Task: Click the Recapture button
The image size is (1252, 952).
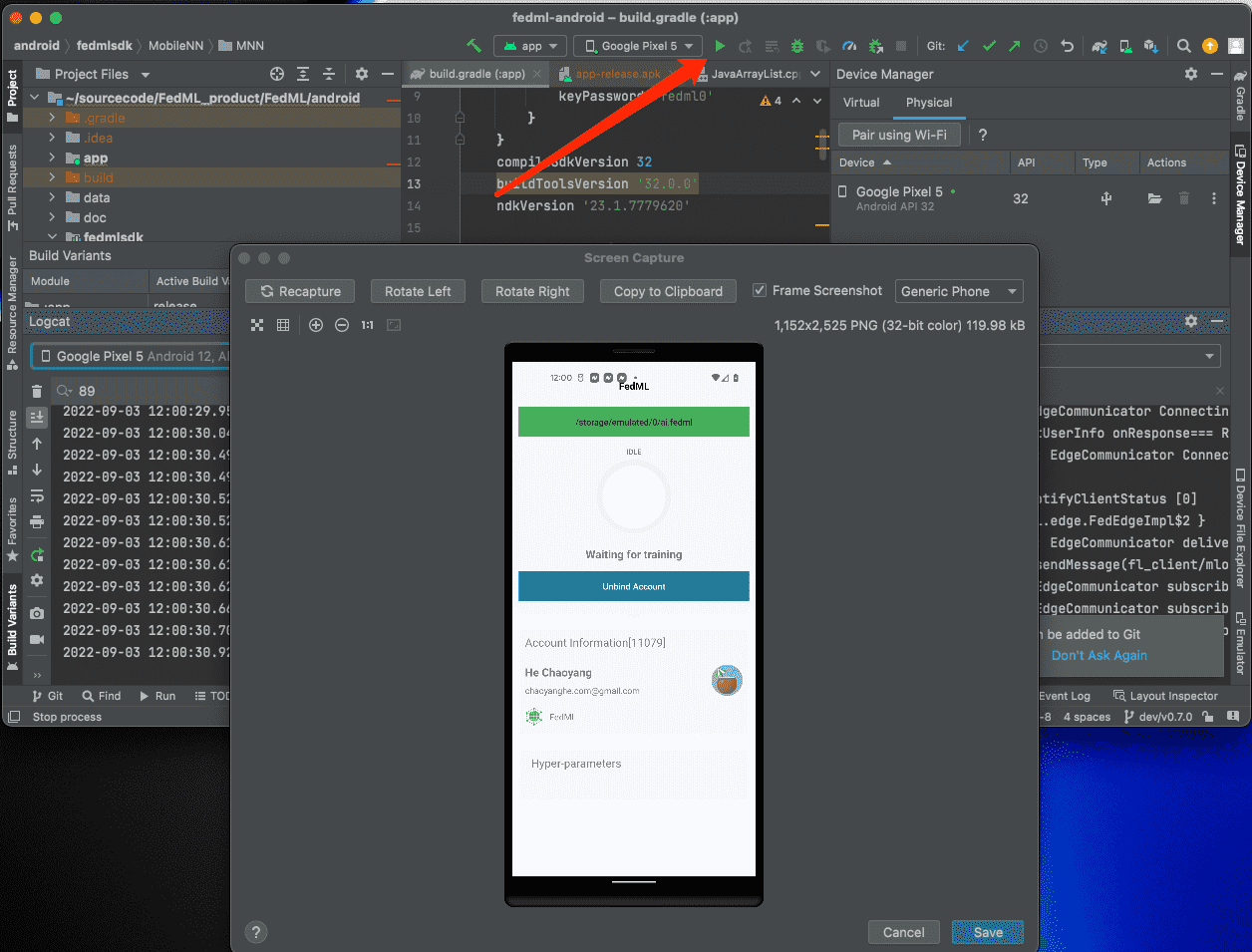Action: click(300, 291)
